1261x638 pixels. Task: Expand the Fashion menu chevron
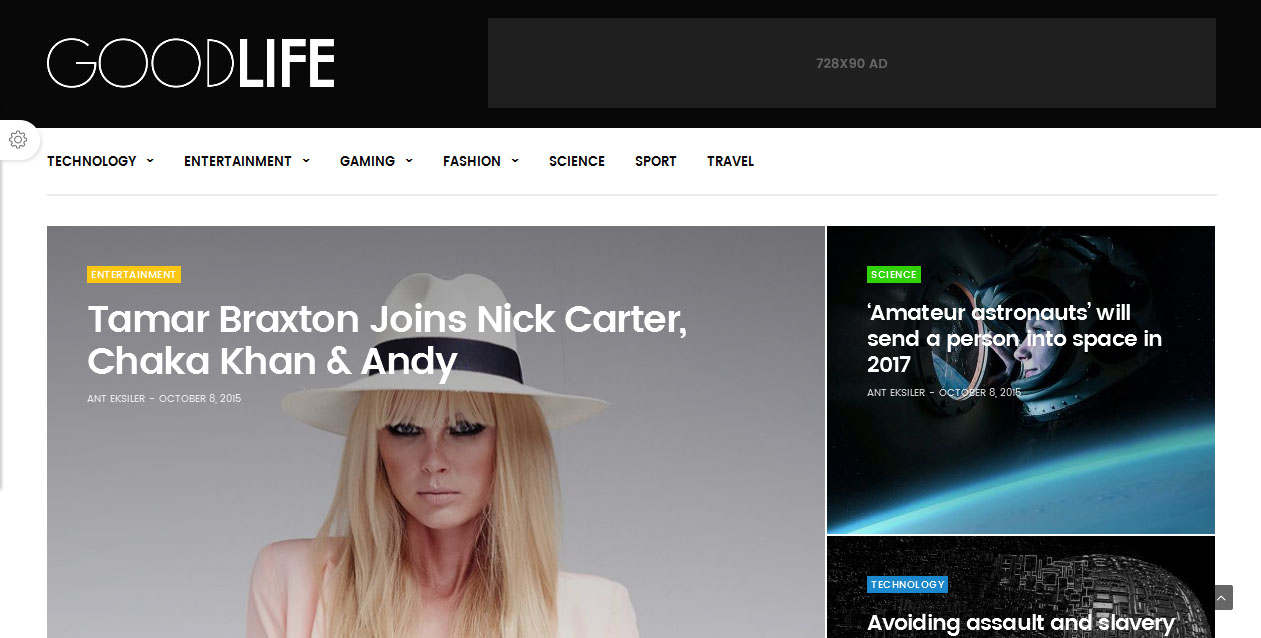[x=515, y=161]
